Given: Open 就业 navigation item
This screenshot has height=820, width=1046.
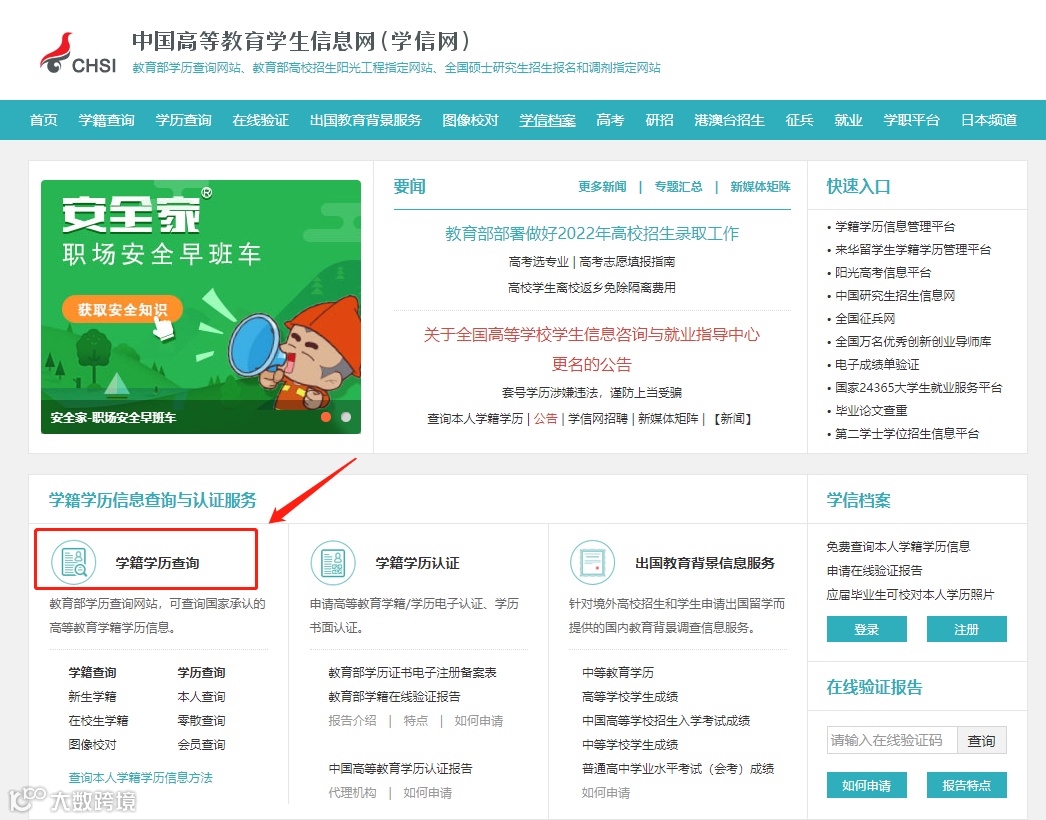Looking at the screenshot, I should click(x=849, y=120).
